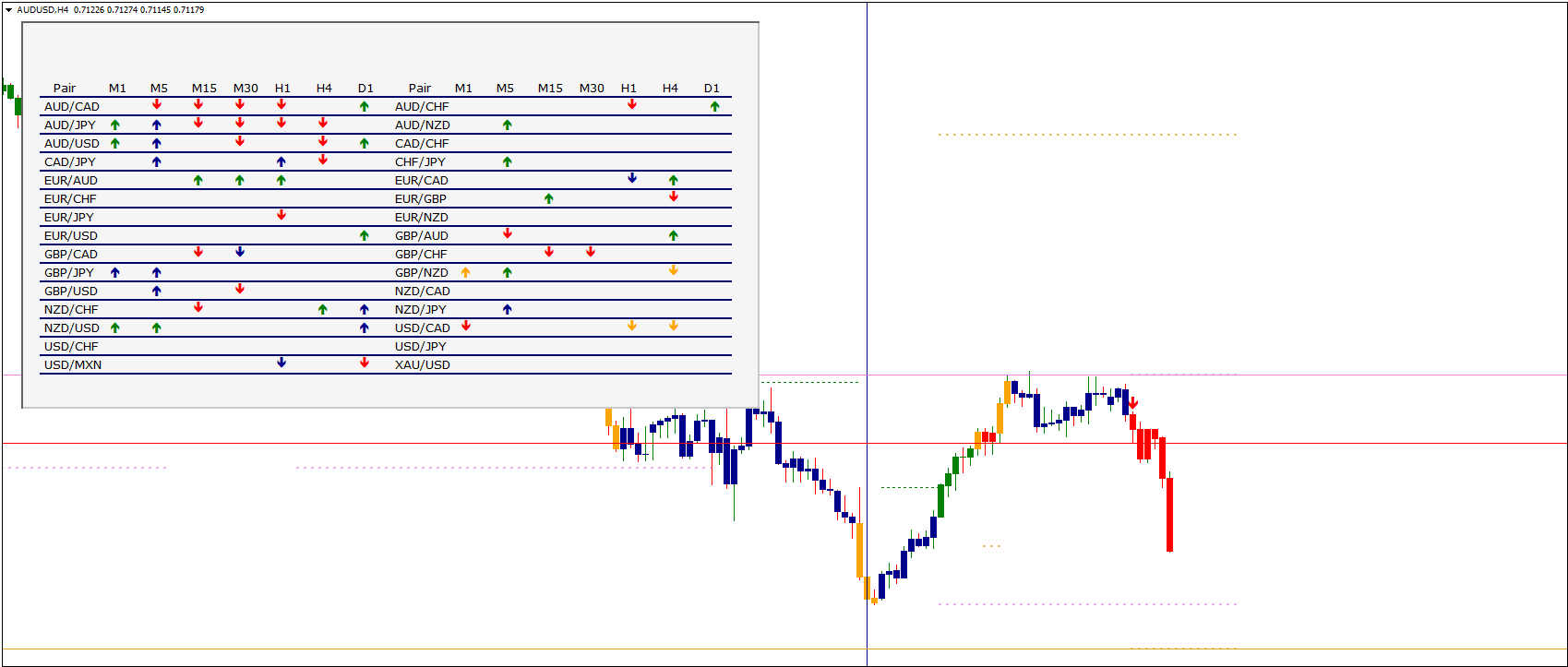
Task: Click the red sell arrow above the candles
Action: 1133,403
